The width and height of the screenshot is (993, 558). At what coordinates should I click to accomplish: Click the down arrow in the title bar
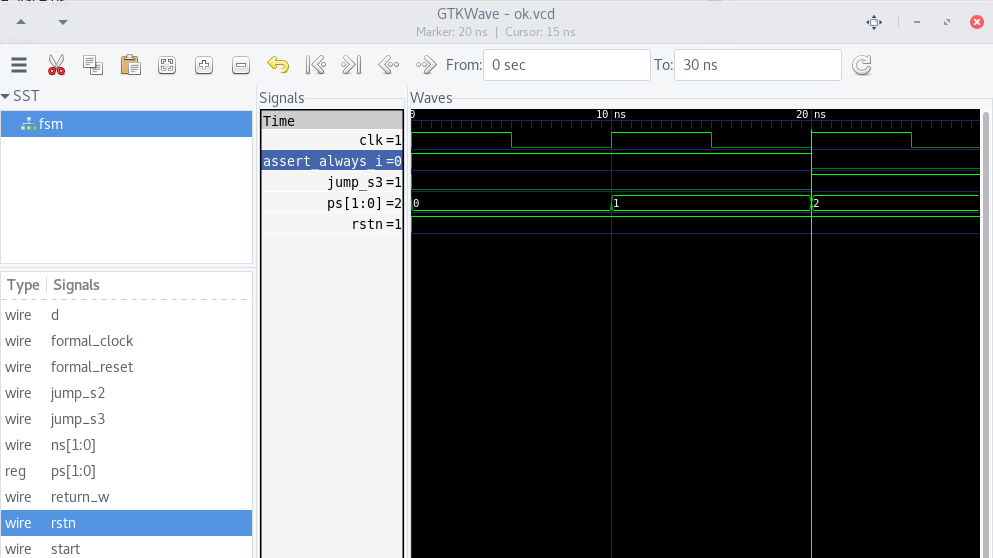point(63,22)
